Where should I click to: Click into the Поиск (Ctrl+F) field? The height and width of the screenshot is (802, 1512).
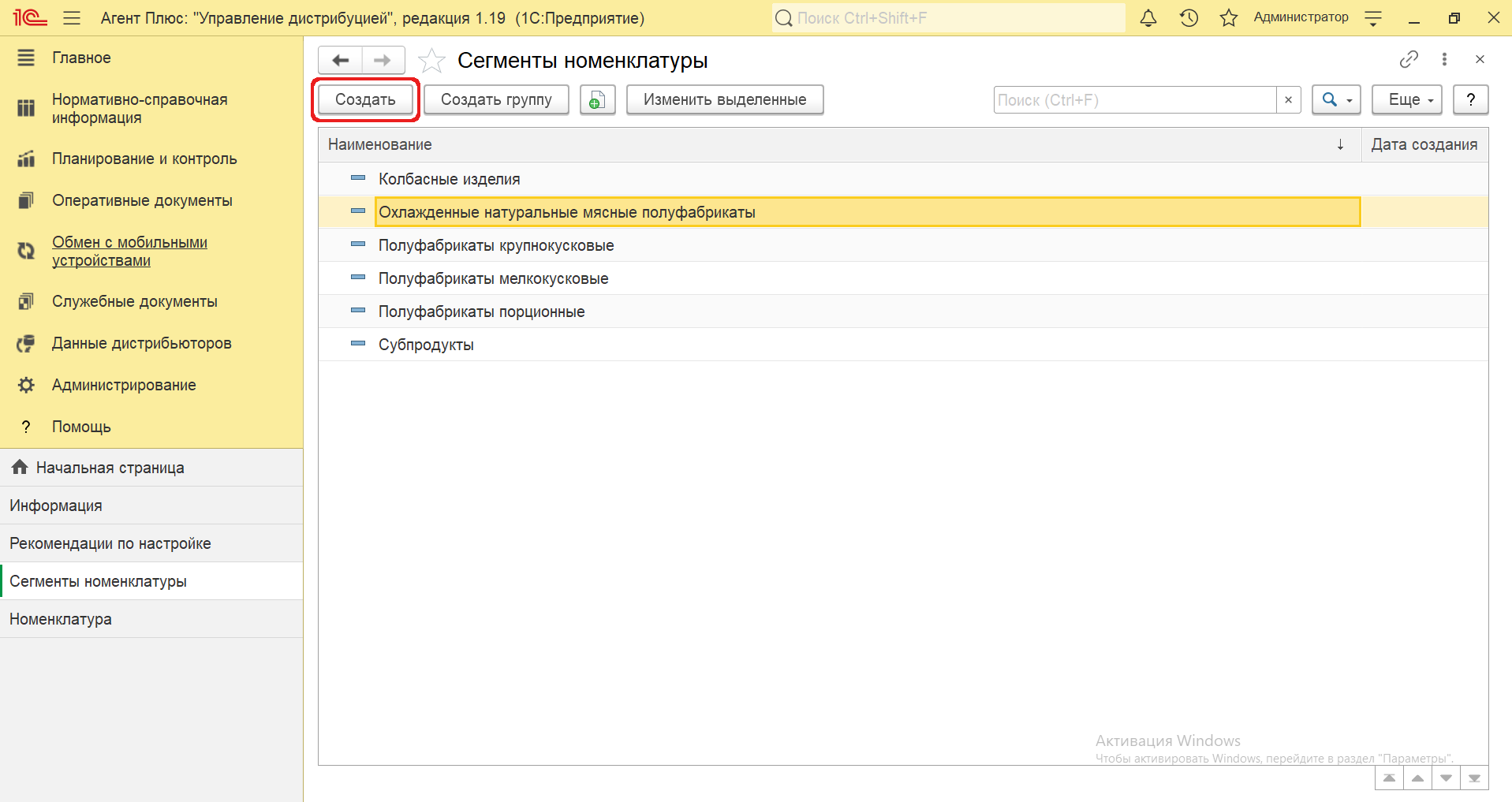coord(1134,100)
